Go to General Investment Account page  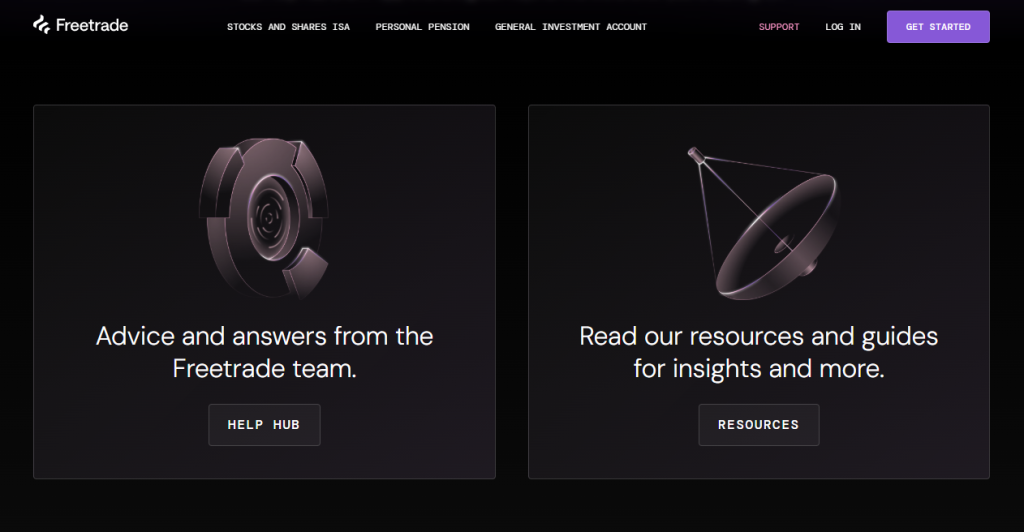[x=571, y=27]
